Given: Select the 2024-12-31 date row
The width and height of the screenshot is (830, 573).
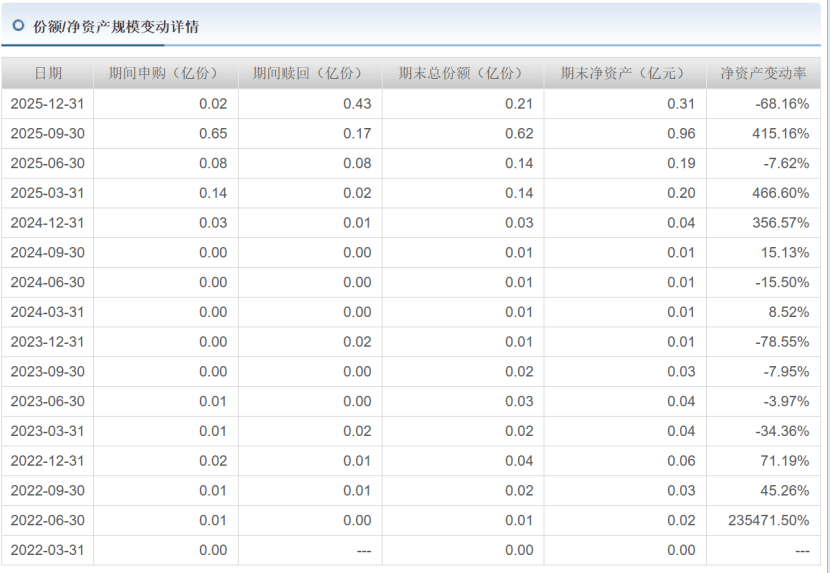Looking at the screenshot, I should coord(48,223).
